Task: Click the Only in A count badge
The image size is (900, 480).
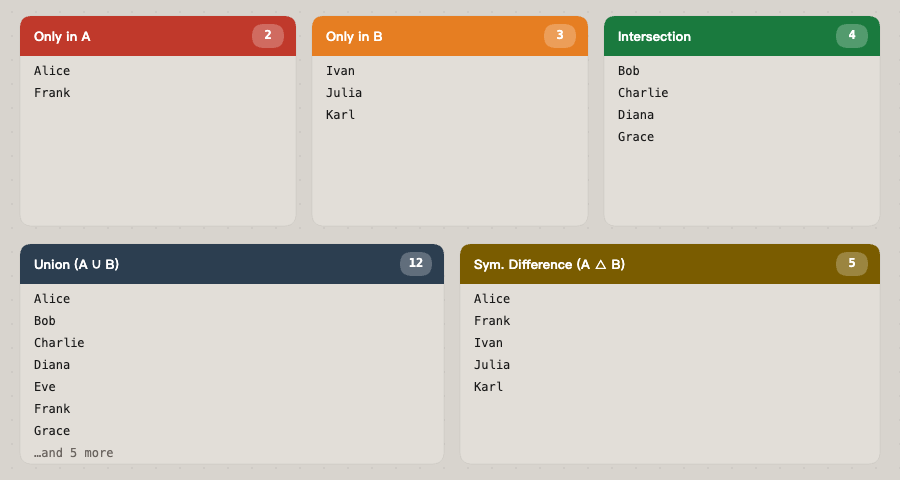Action: (x=268, y=36)
